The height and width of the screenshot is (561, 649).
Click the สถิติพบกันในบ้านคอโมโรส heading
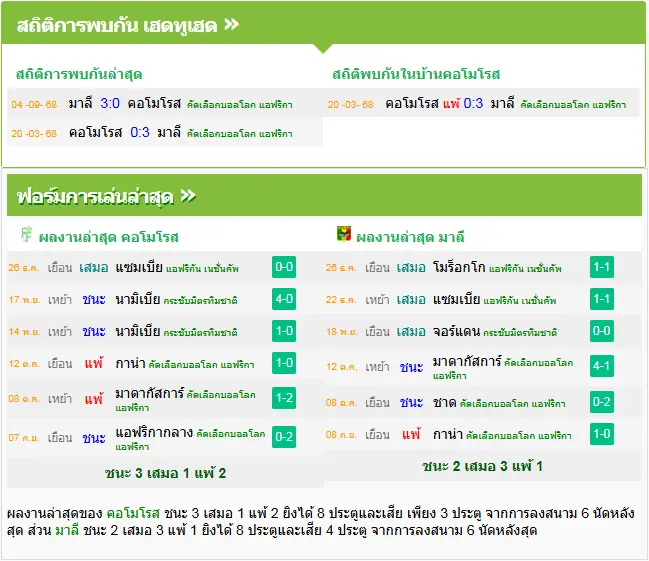[416, 74]
